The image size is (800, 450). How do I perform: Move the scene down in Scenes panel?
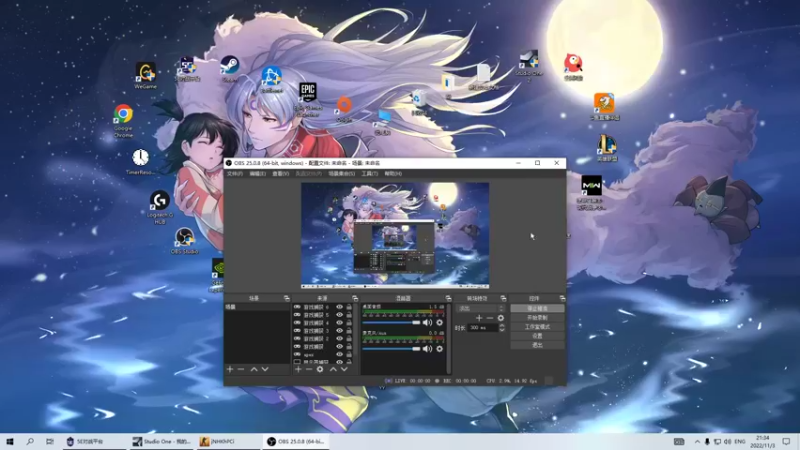pos(265,369)
